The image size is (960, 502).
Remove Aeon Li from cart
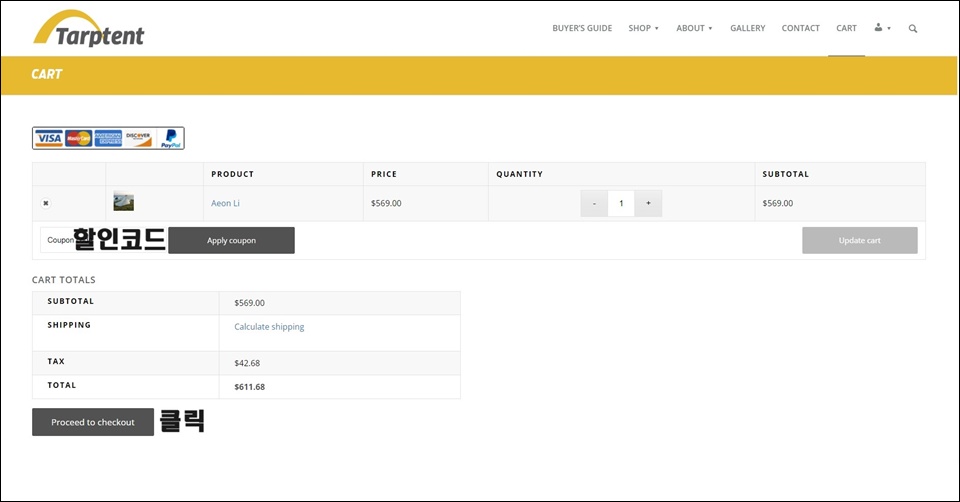click(45, 203)
